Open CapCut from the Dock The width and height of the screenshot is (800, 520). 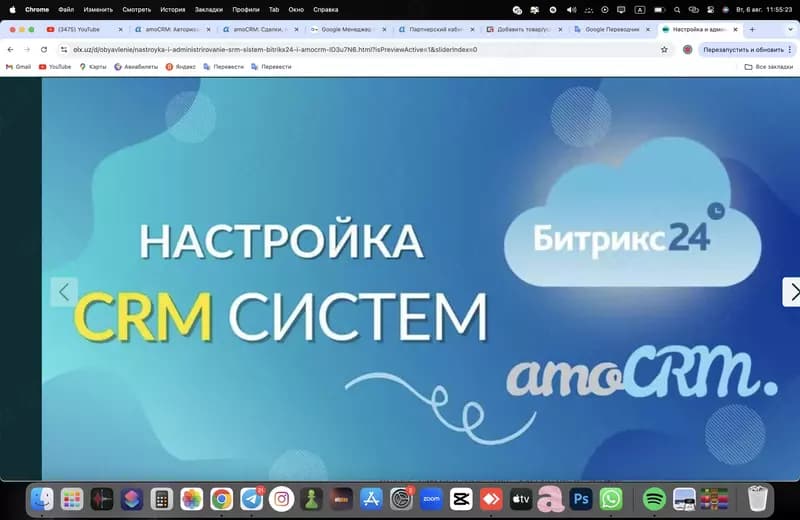coord(461,499)
